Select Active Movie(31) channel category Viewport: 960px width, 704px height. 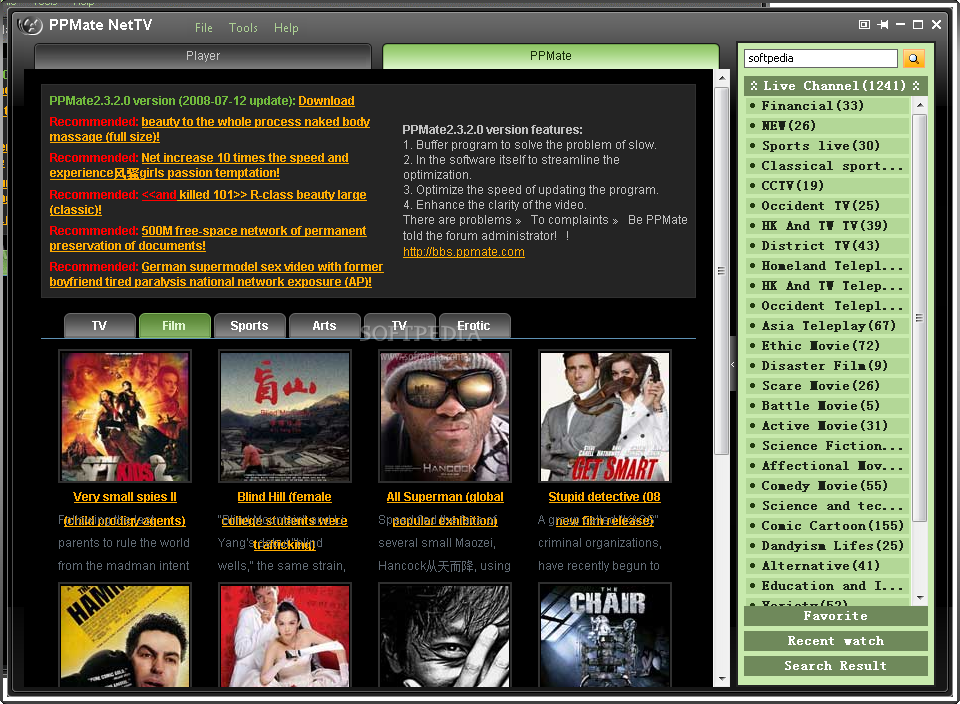pyautogui.click(x=828, y=425)
